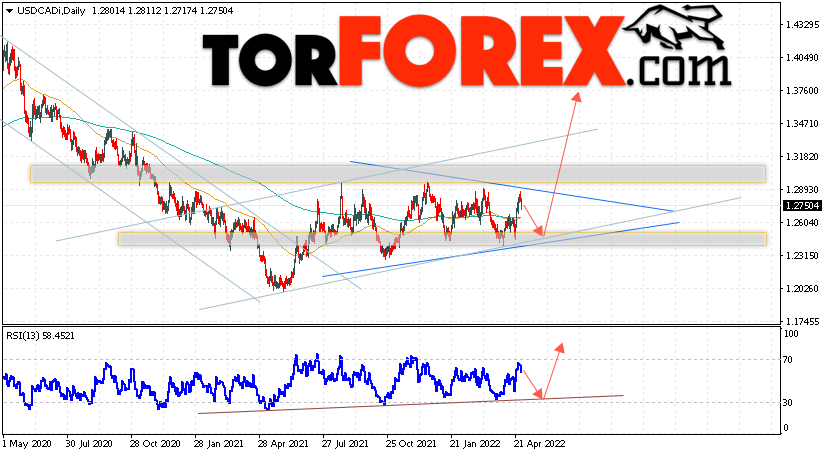Screen dimensions: 826x455
Task: Click the 1.26040 price axis value
Action: tap(801, 223)
